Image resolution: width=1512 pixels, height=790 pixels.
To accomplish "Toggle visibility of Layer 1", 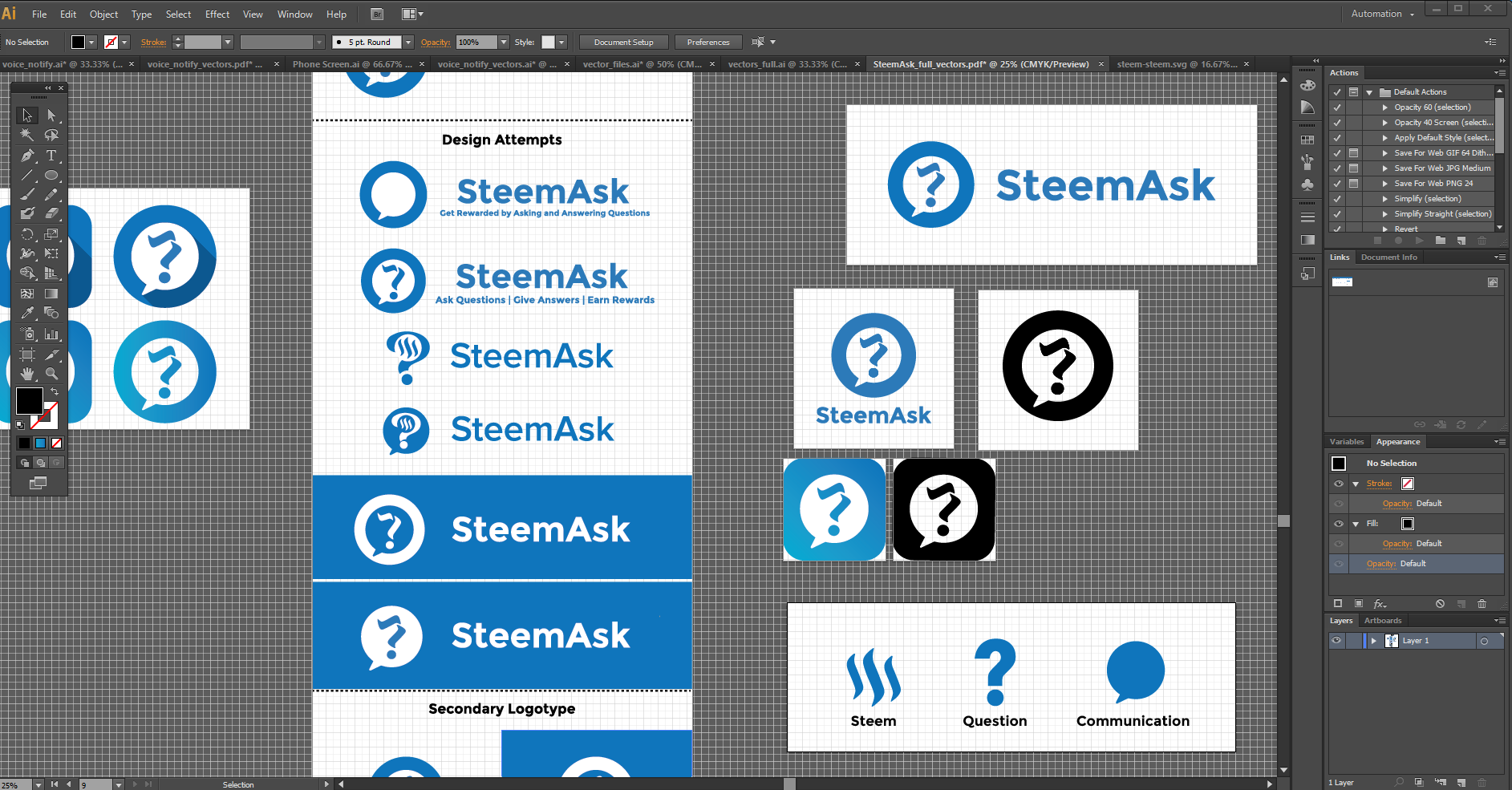I will point(1336,641).
